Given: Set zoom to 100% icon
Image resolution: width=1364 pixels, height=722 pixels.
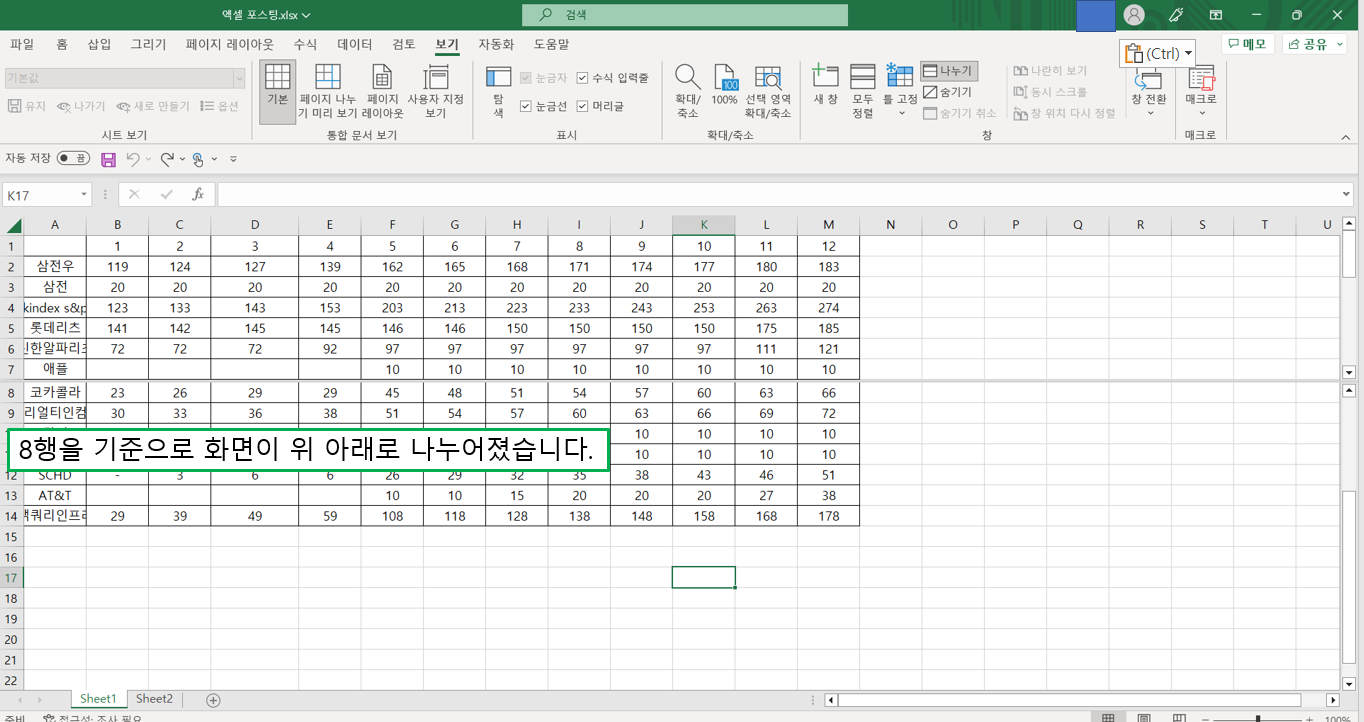Looking at the screenshot, I should tap(724, 86).
